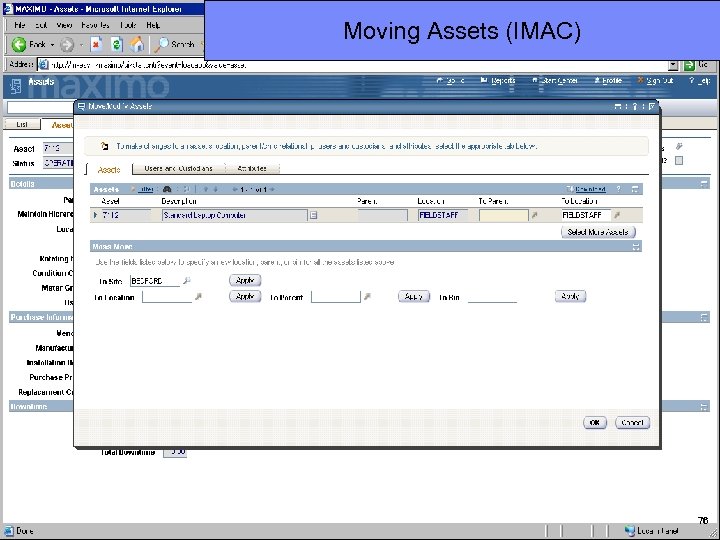Click Apply next to Mass Move To Location
The height and width of the screenshot is (540, 720).
coord(245,297)
